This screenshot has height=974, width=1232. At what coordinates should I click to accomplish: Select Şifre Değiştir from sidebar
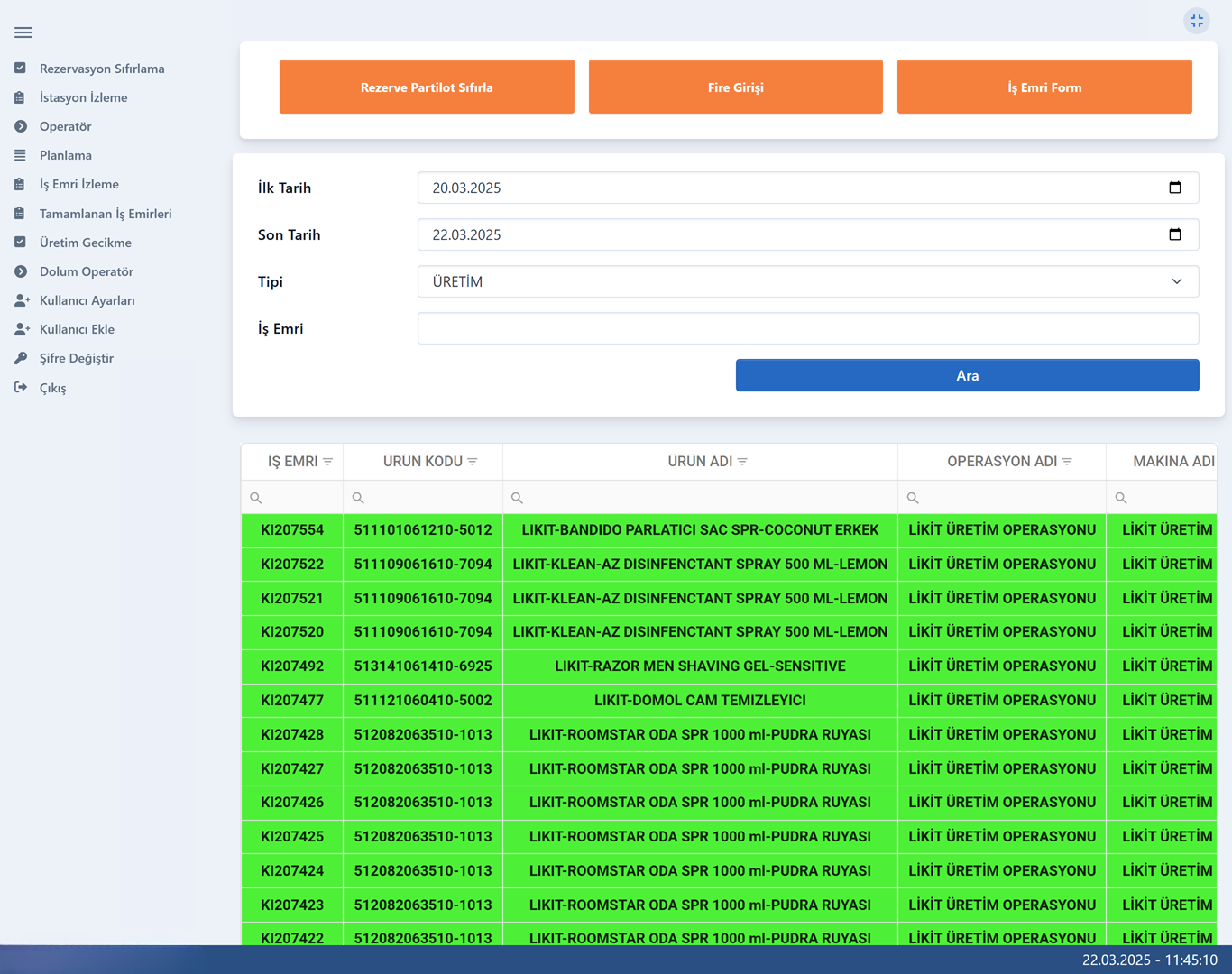tap(77, 358)
